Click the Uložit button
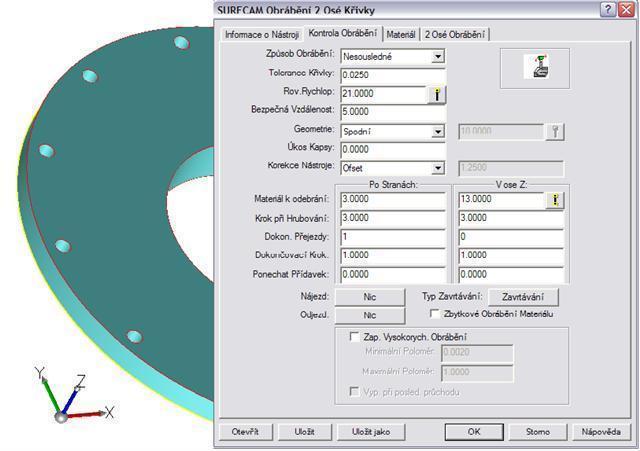Screen dimensions: 640x451 304,432
